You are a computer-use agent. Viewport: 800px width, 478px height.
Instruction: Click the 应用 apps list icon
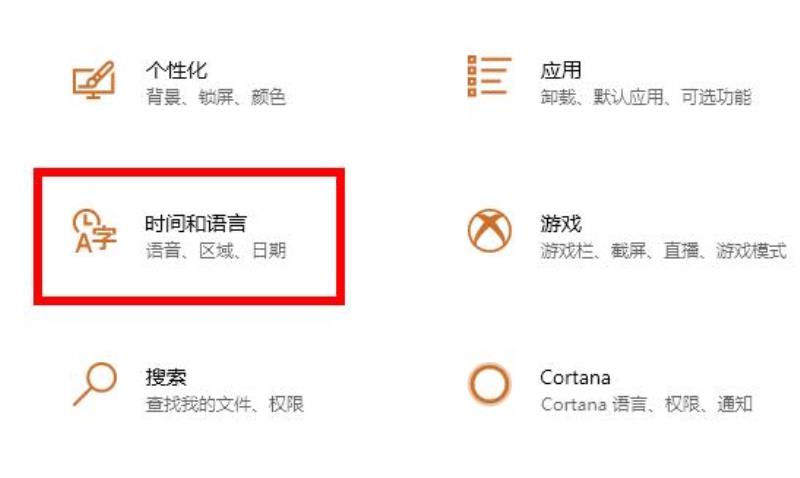pos(489,77)
